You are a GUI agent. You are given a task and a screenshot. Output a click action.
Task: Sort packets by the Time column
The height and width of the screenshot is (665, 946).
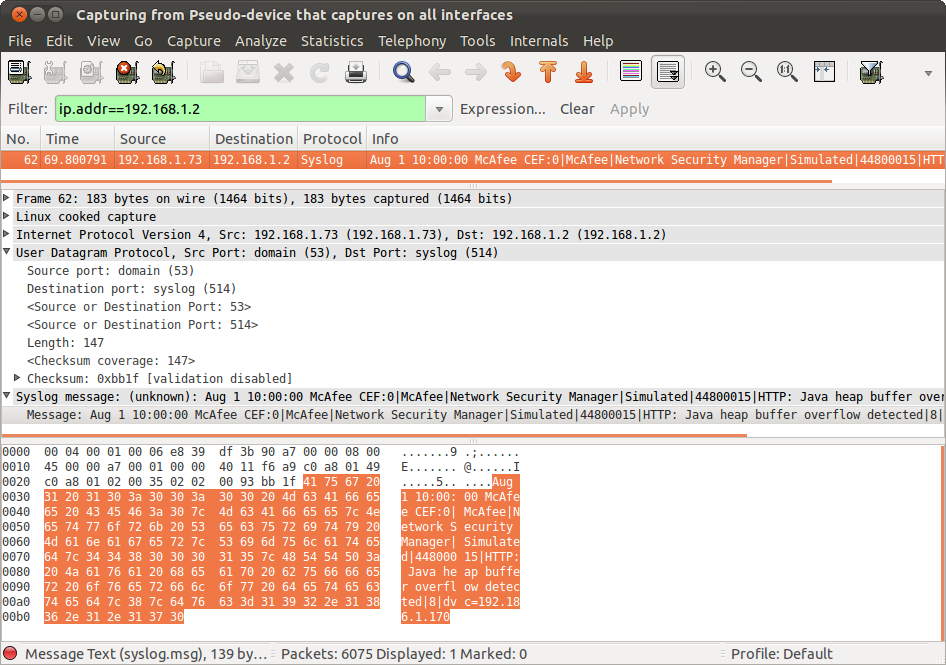point(77,139)
